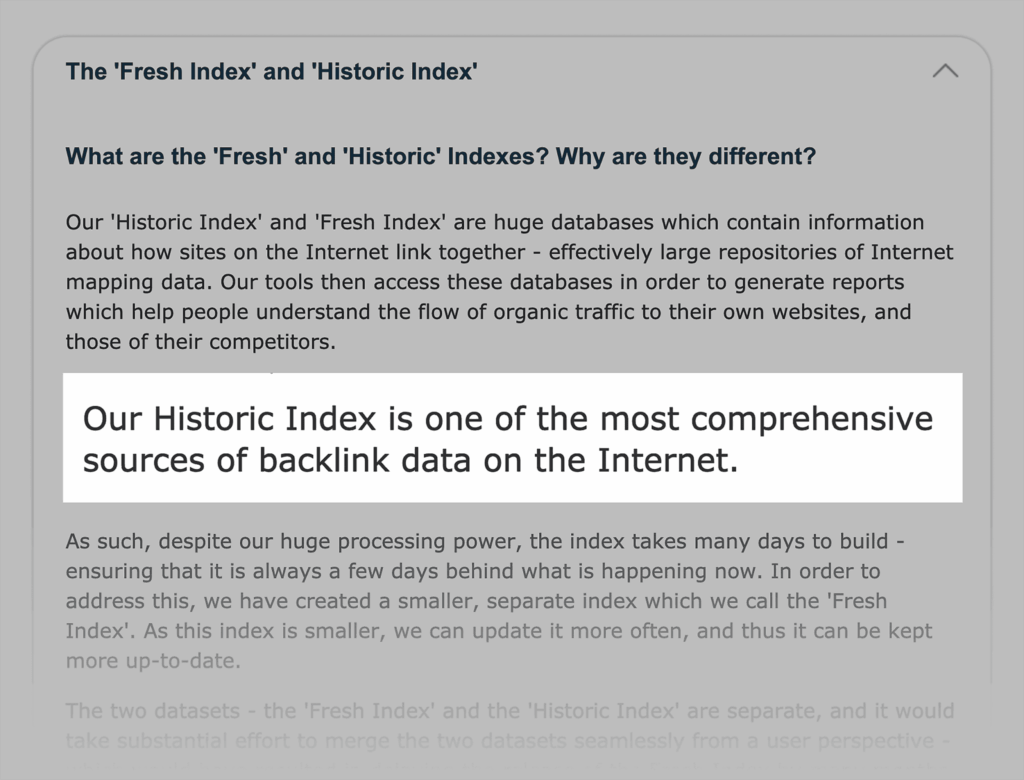Click 'The Fresh Index and Historic Index' header
Screen dimensions: 1024x780
[x=271, y=72]
